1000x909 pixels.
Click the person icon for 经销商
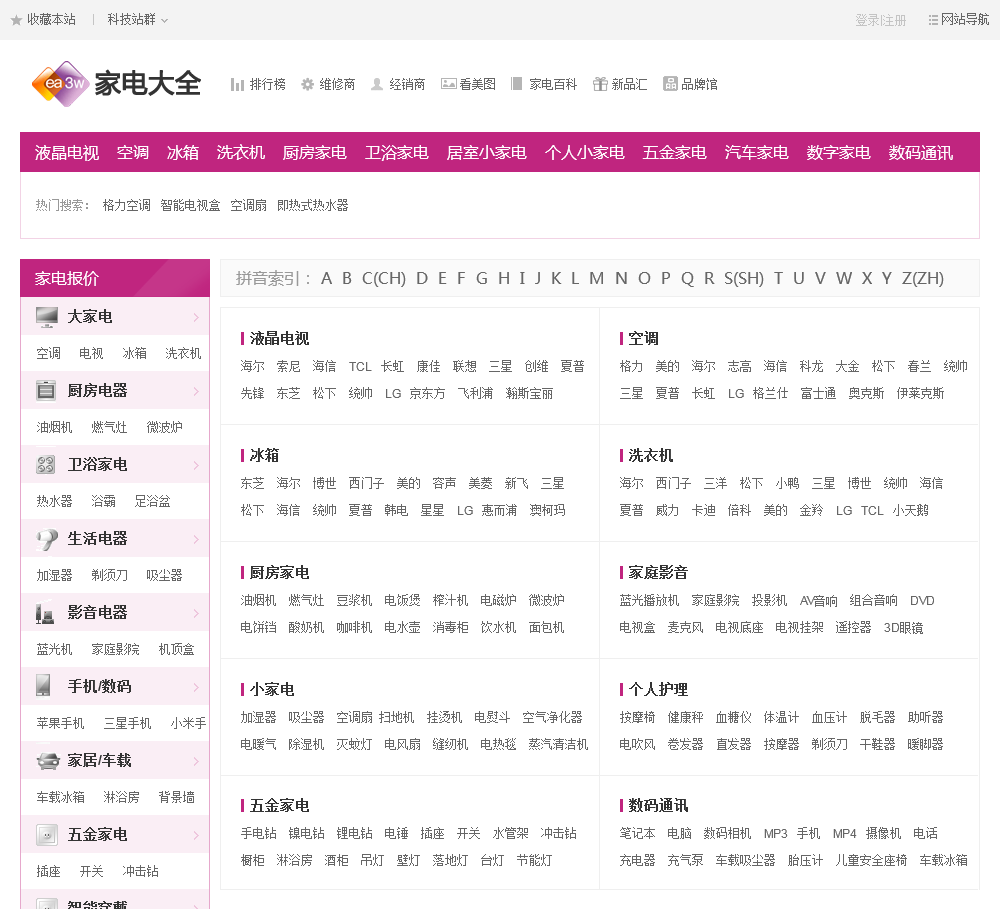377,84
